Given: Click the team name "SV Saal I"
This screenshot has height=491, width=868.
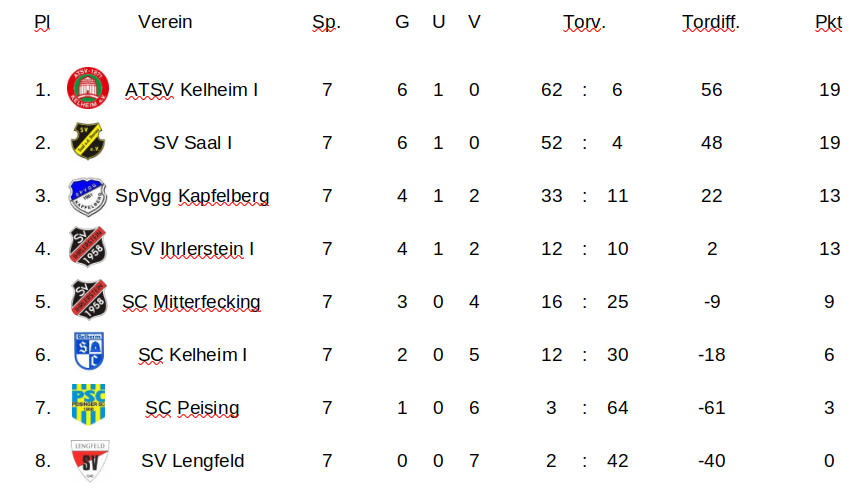Looking at the screenshot, I should [x=193, y=143].
